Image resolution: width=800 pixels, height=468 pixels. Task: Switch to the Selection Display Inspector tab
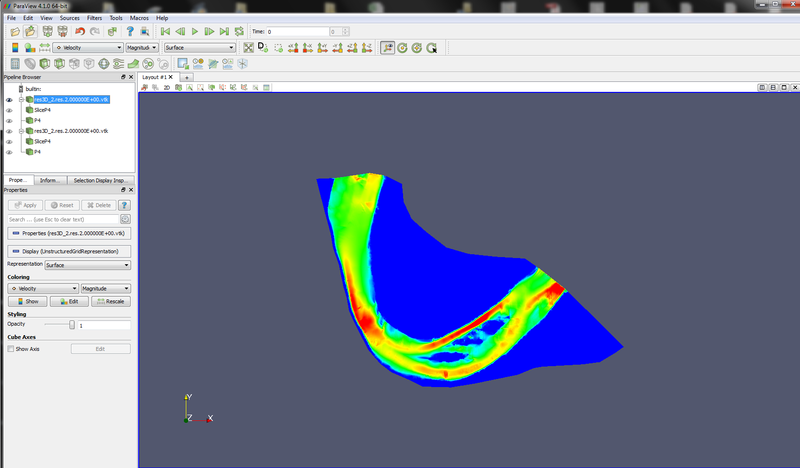pyautogui.click(x=103, y=180)
